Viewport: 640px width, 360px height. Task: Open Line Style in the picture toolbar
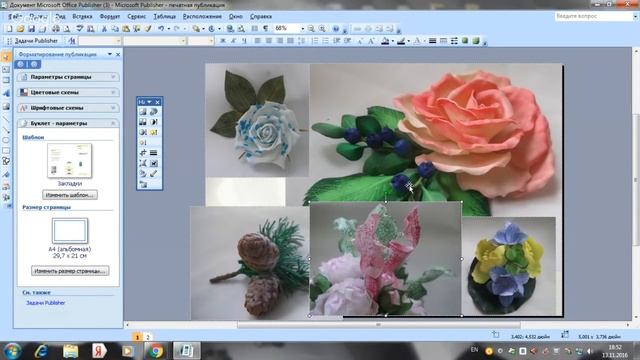click(153, 153)
